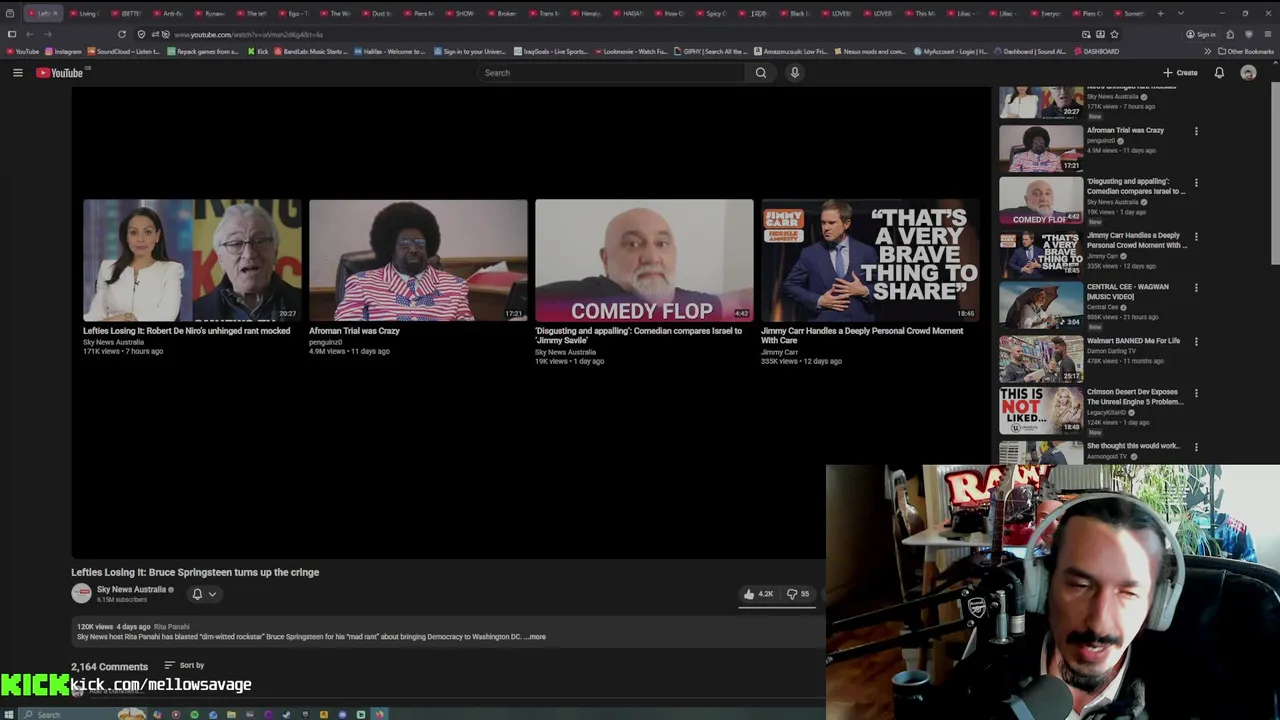1280x720 pixels.
Task: Like the video with thumbs up
Action: [x=759, y=594]
